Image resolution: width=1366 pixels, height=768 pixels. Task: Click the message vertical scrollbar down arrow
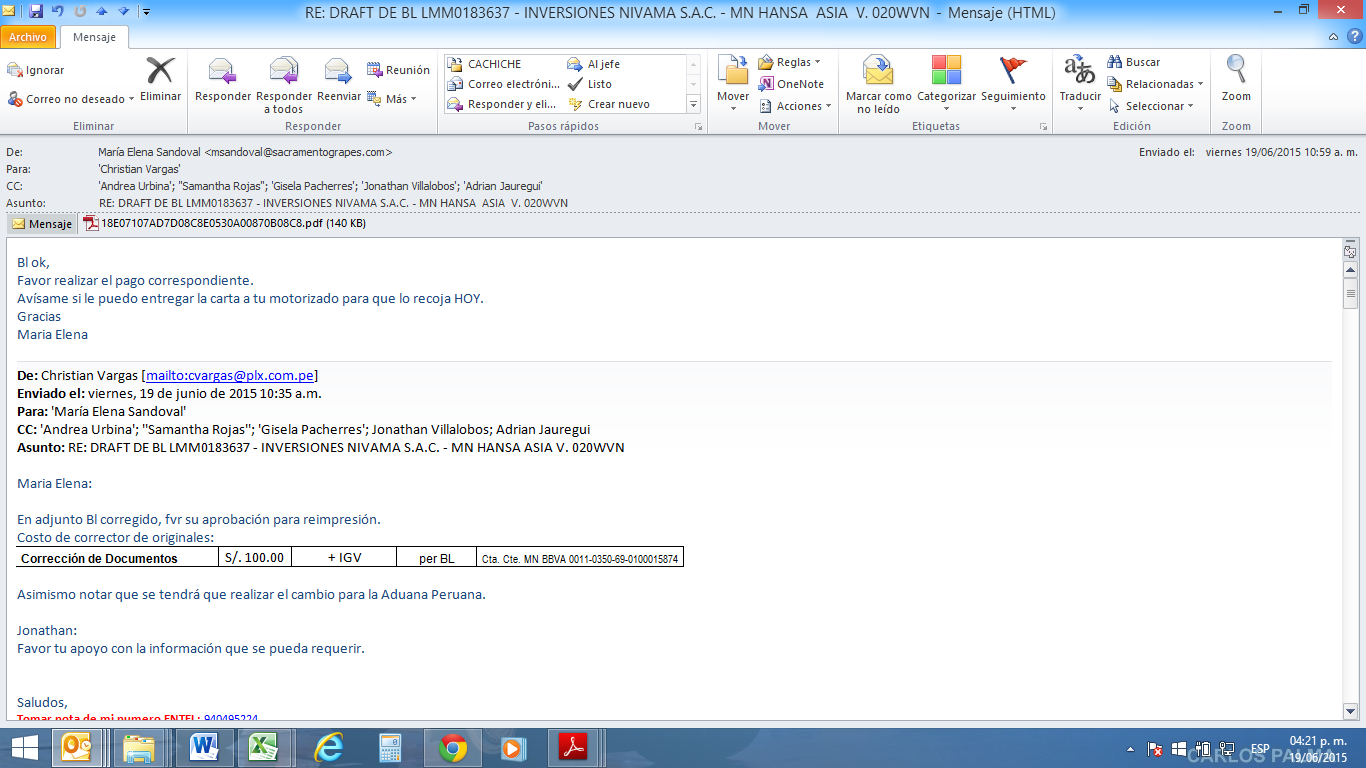pyautogui.click(x=1350, y=711)
